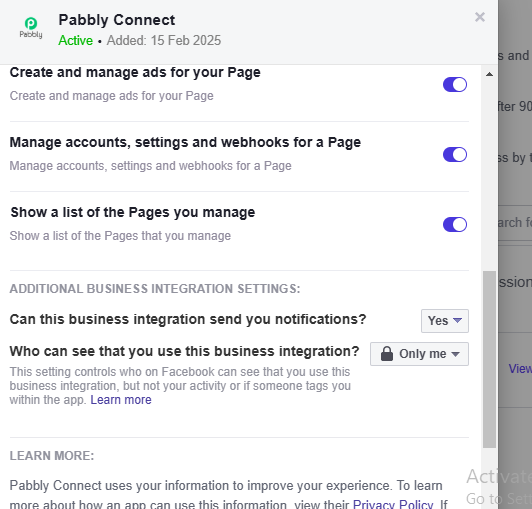
Task: Click 'Create and manage ads' heading
Action: [135, 73]
